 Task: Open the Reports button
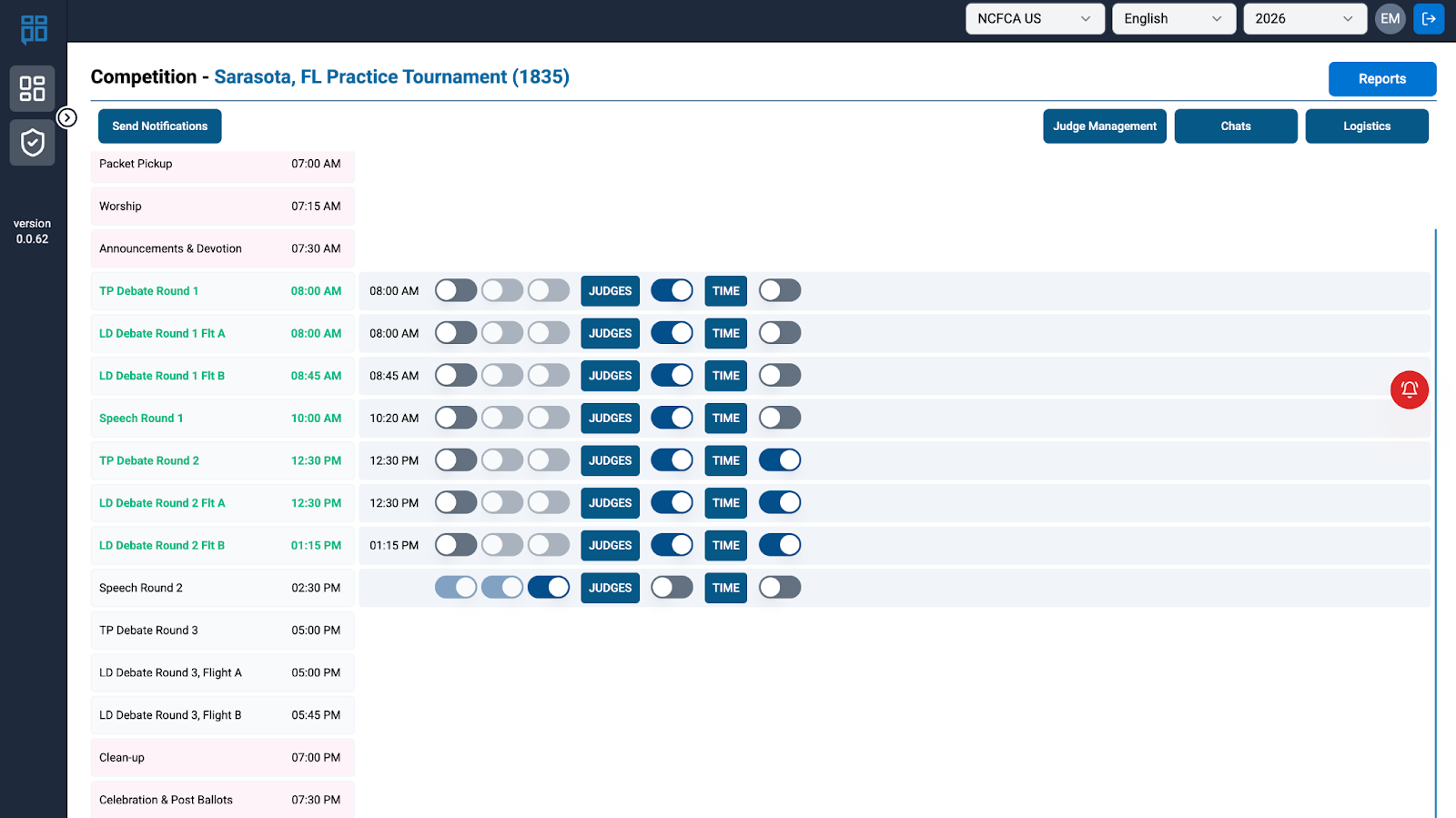click(1381, 79)
